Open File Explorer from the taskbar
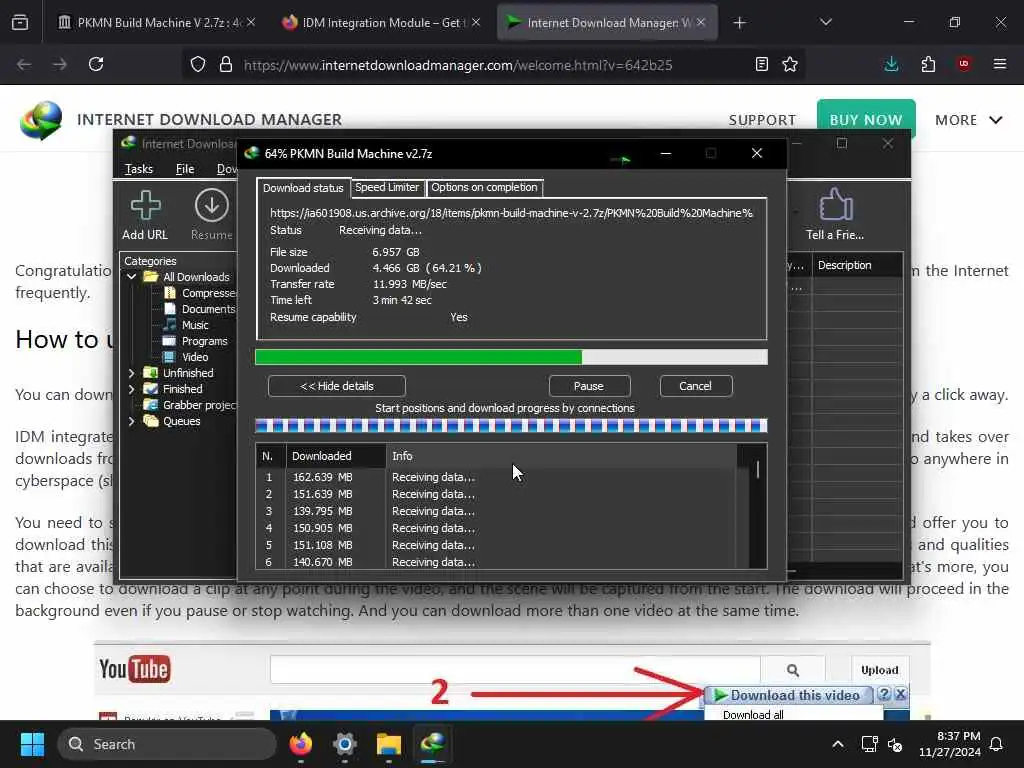The height and width of the screenshot is (768, 1024). [389, 744]
